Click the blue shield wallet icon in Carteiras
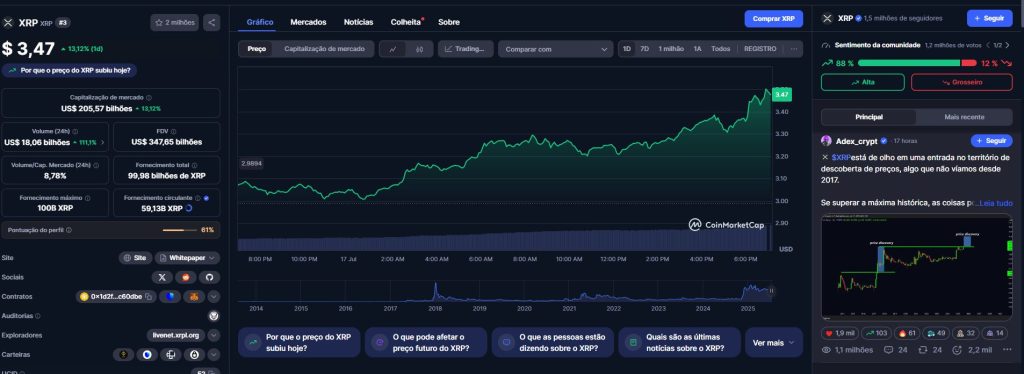1024x374 pixels. tap(147, 355)
